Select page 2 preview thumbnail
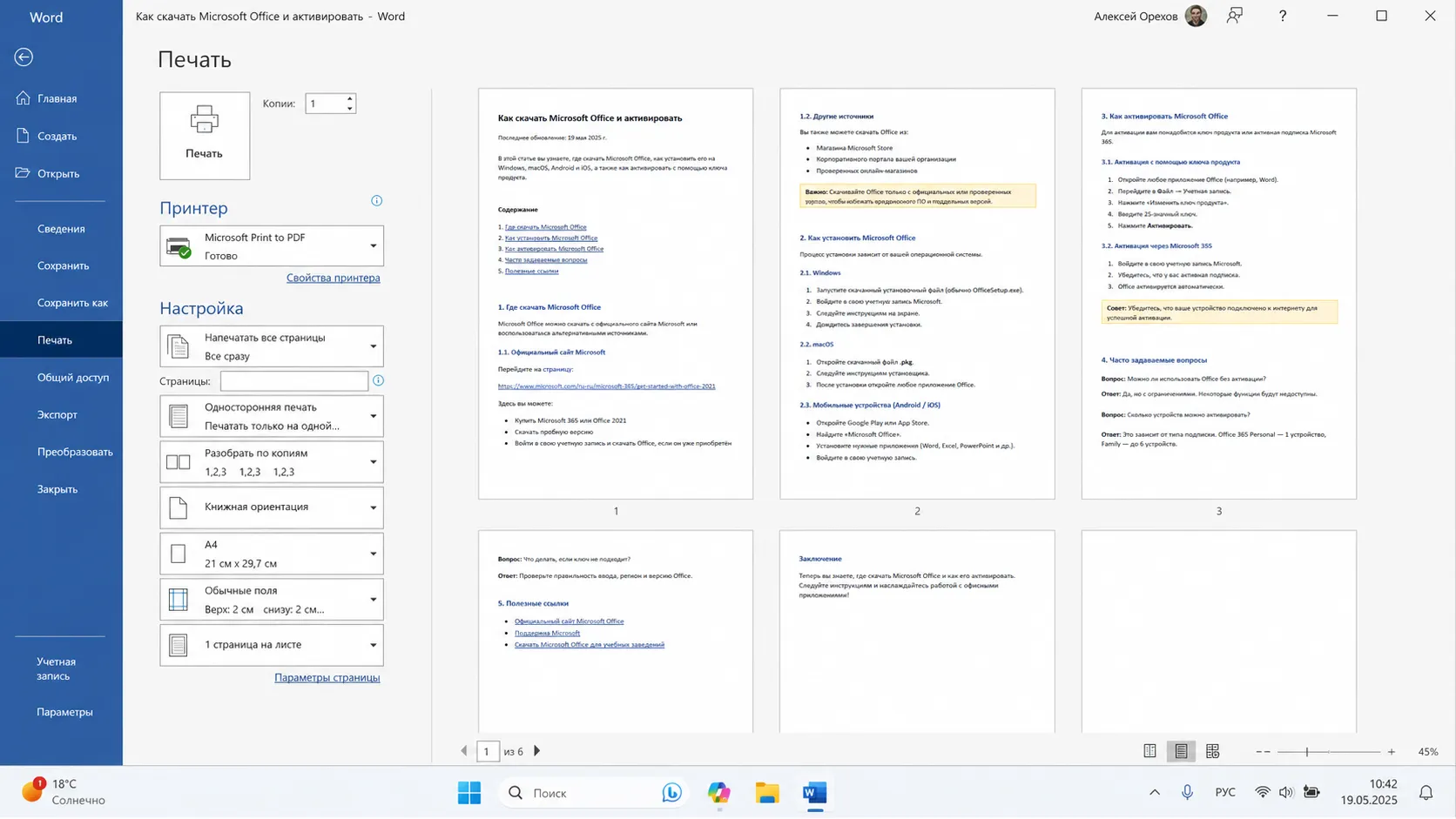1456x819 pixels. (x=917, y=293)
